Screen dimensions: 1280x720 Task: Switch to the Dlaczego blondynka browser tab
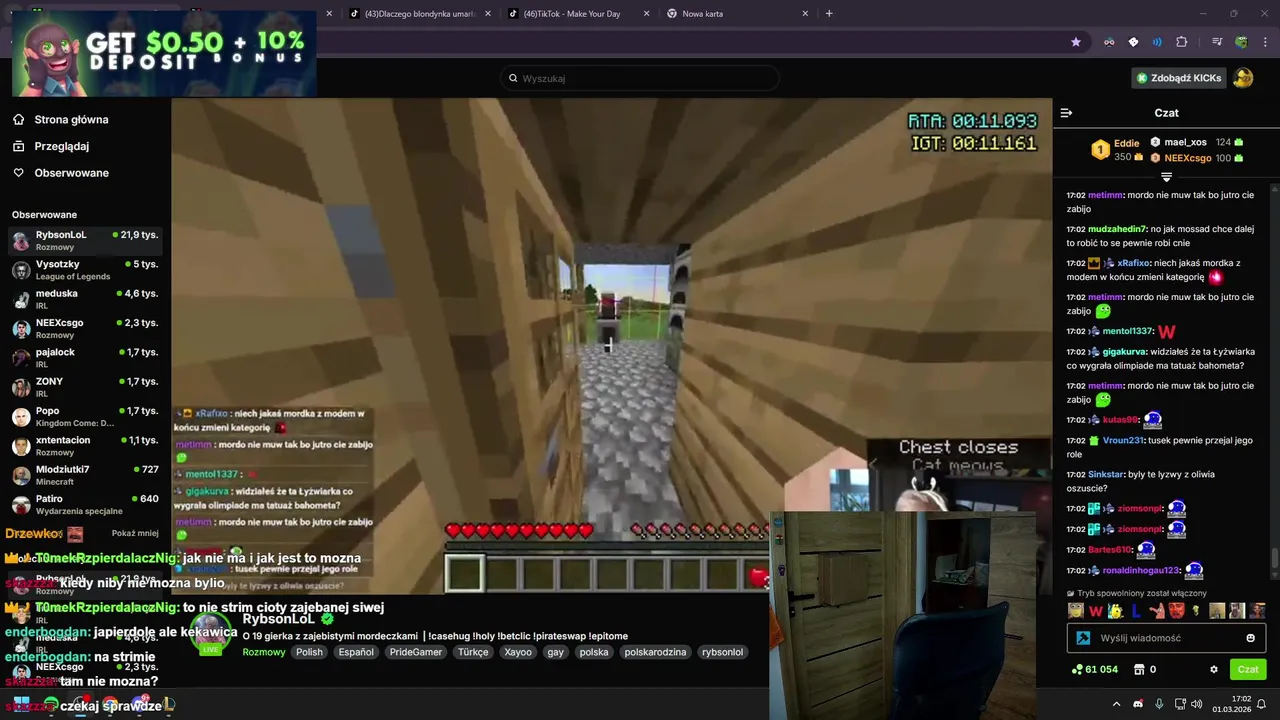[x=420, y=14]
